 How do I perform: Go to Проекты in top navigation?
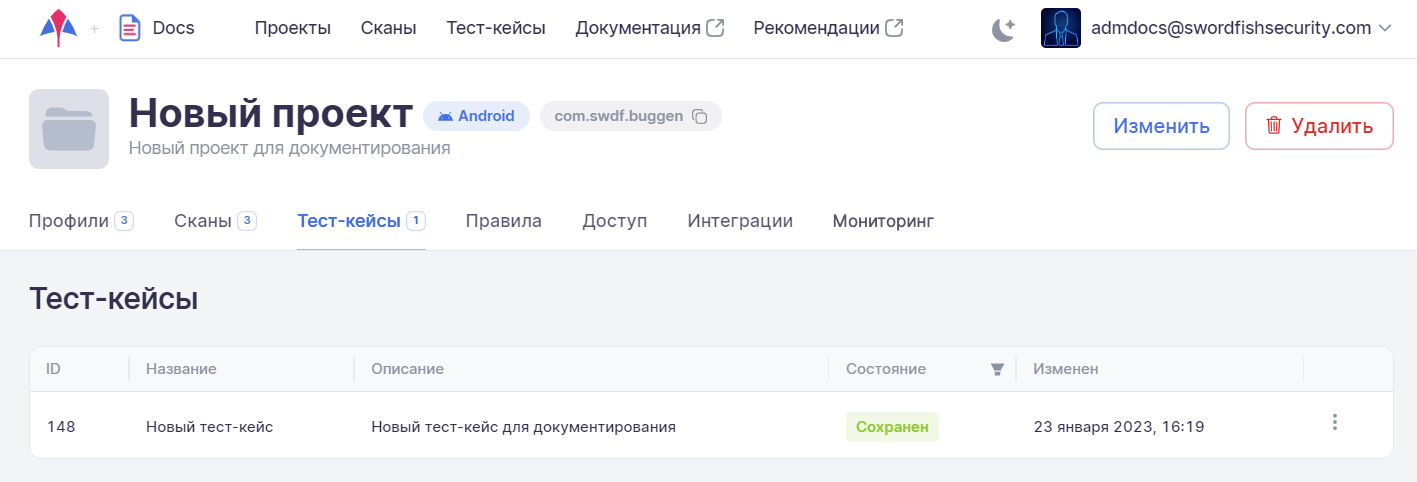[x=292, y=28]
